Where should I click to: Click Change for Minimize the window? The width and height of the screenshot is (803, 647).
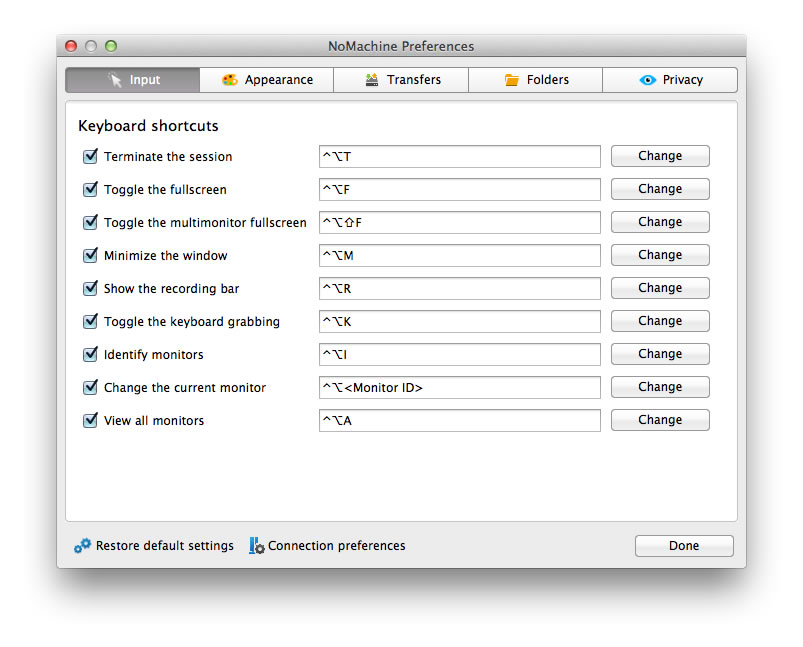(x=660, y=255)
